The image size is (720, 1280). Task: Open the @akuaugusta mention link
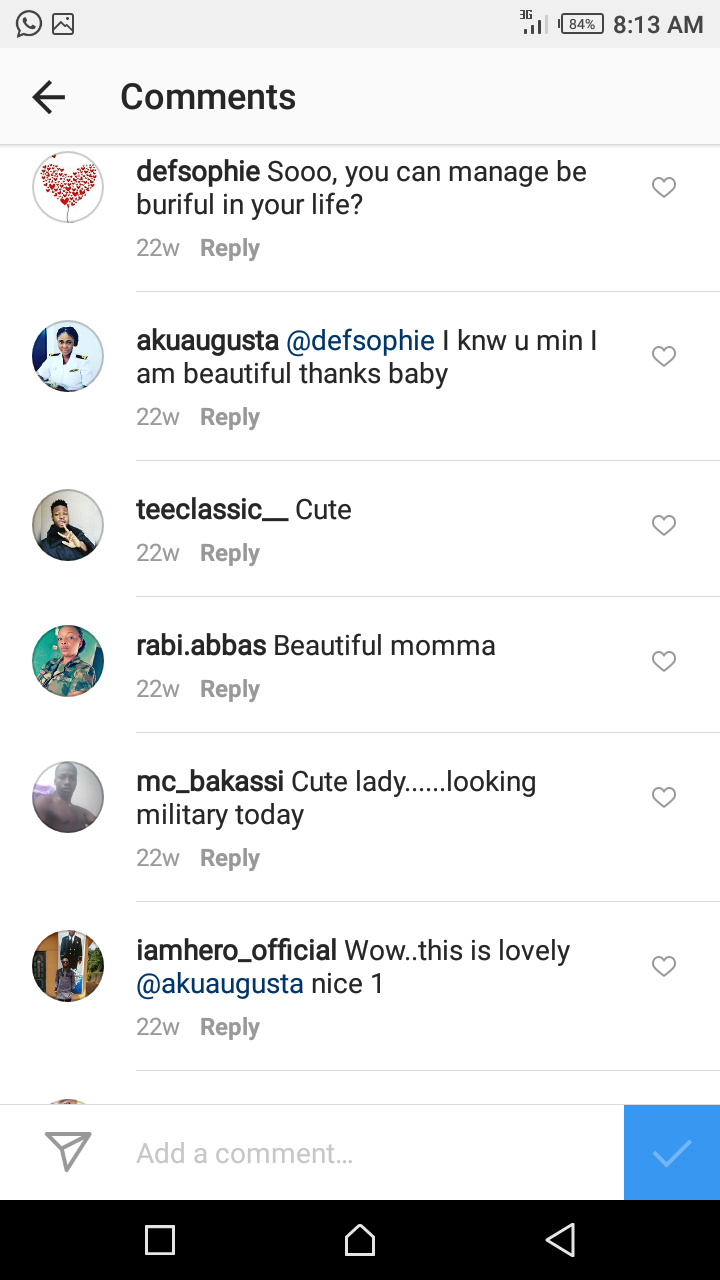(x=220, y=984)
